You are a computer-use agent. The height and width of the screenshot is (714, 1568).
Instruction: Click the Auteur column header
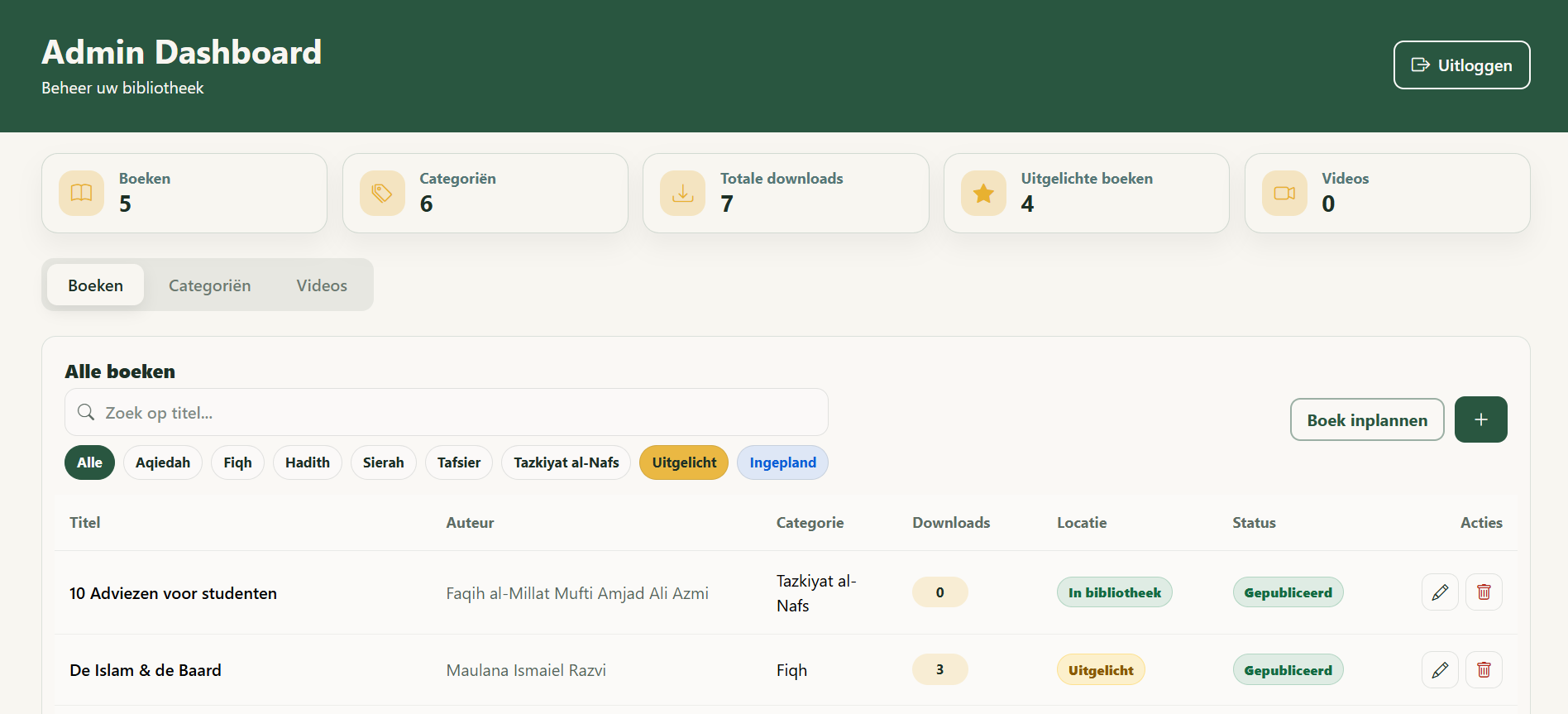470,522
